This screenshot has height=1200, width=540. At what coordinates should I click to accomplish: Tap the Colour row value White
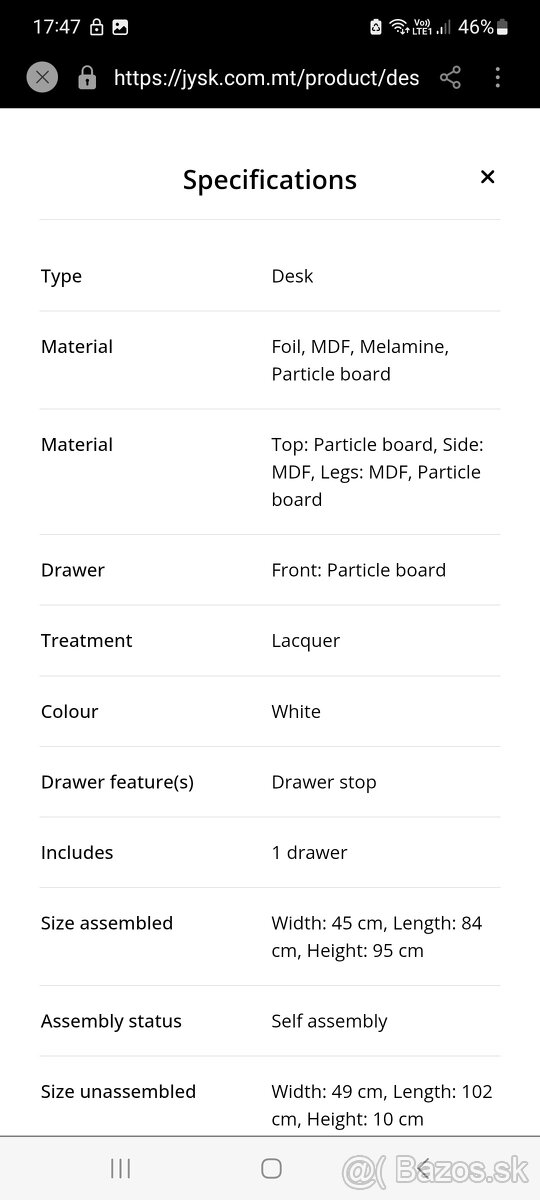point(296,712)
